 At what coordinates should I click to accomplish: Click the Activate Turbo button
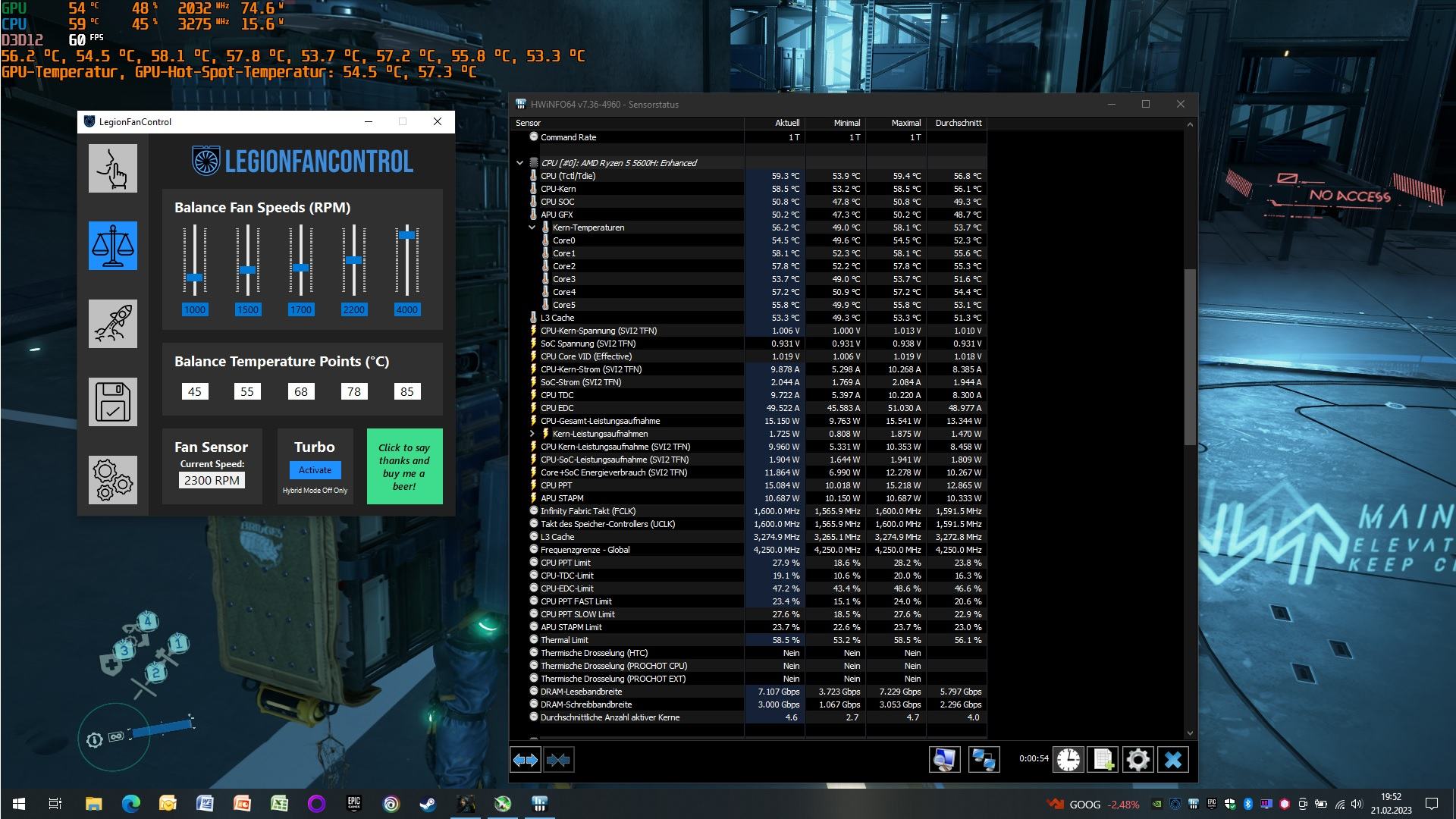click(315, 470)
